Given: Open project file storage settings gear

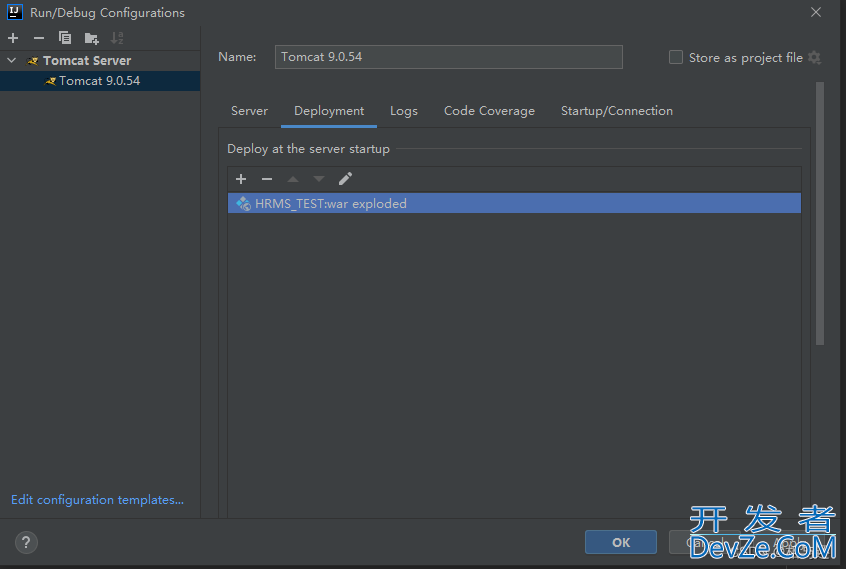Looking at the screenshot, I should [815, 58].
